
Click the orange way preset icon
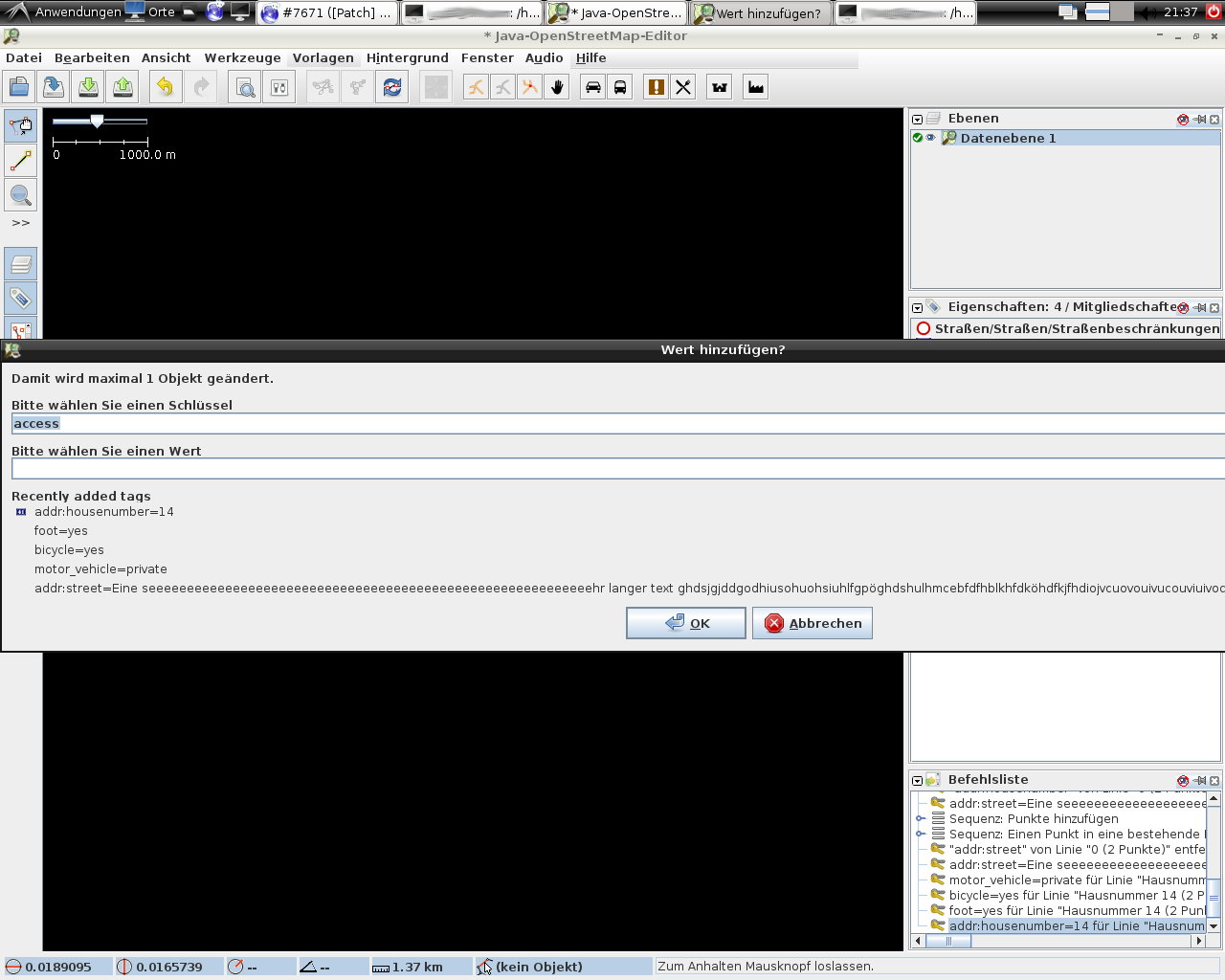click(x=476, y=87)
